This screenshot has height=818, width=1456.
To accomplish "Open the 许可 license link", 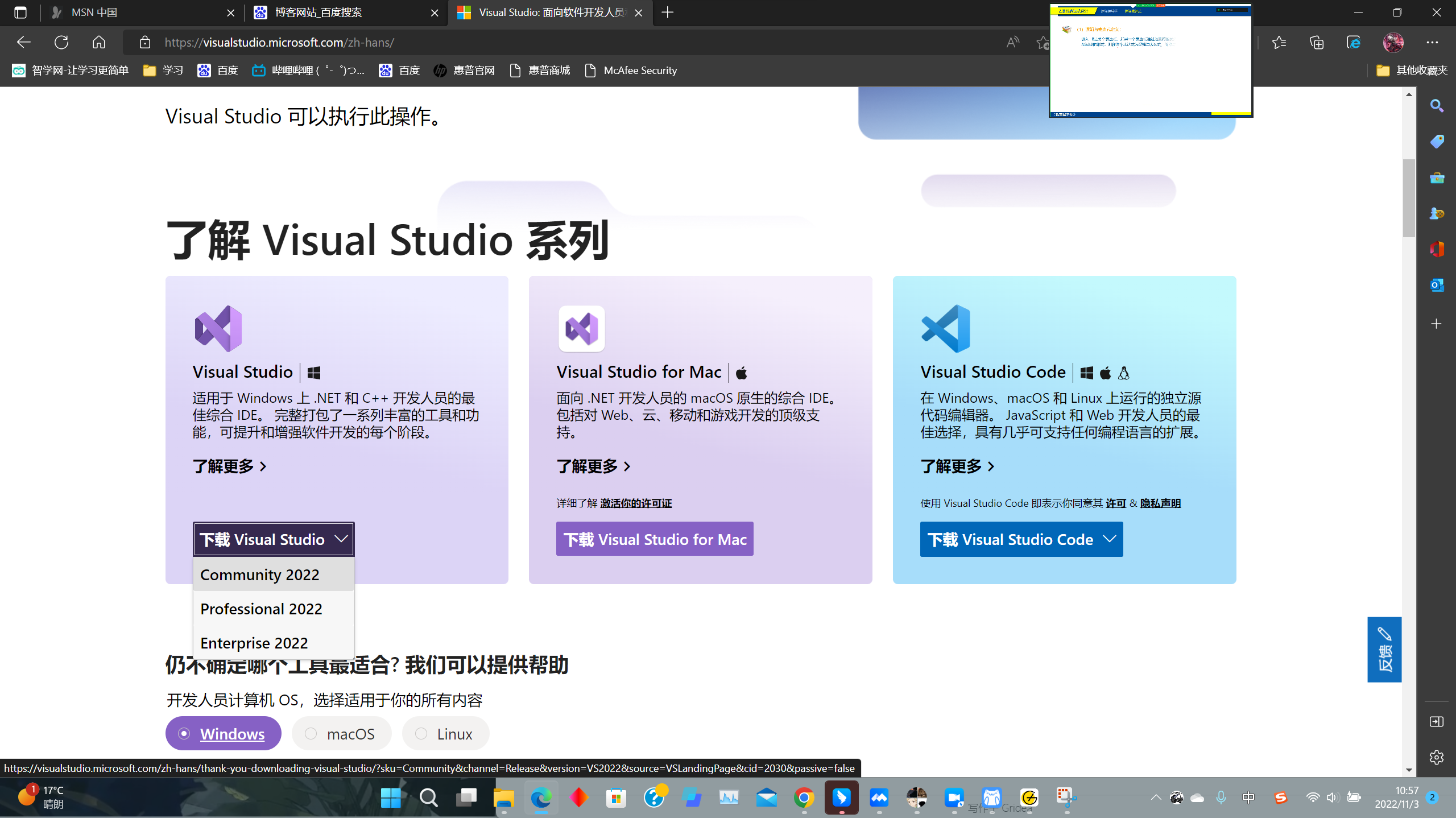I will tap(1116, 503).
